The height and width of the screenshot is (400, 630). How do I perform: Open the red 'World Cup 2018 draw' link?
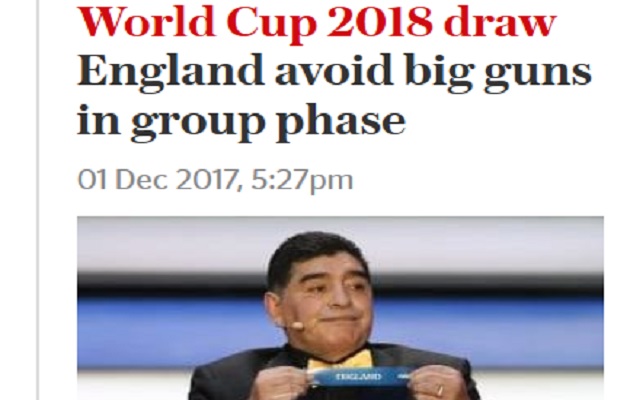317,23
